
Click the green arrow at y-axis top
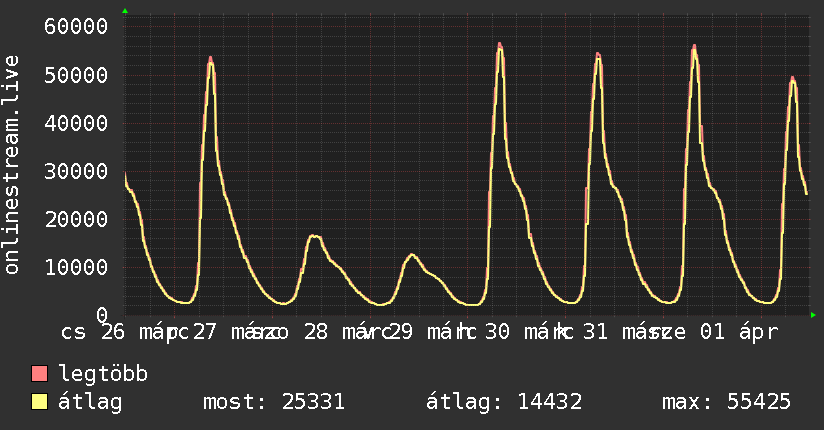(125, 11)
